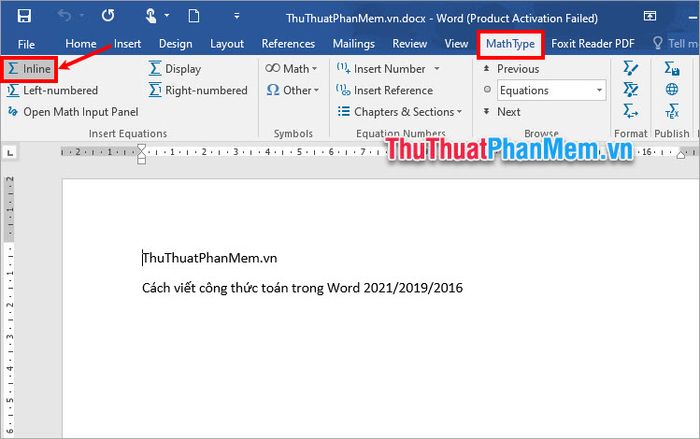Click the right indent marker on the ruler

681,155
